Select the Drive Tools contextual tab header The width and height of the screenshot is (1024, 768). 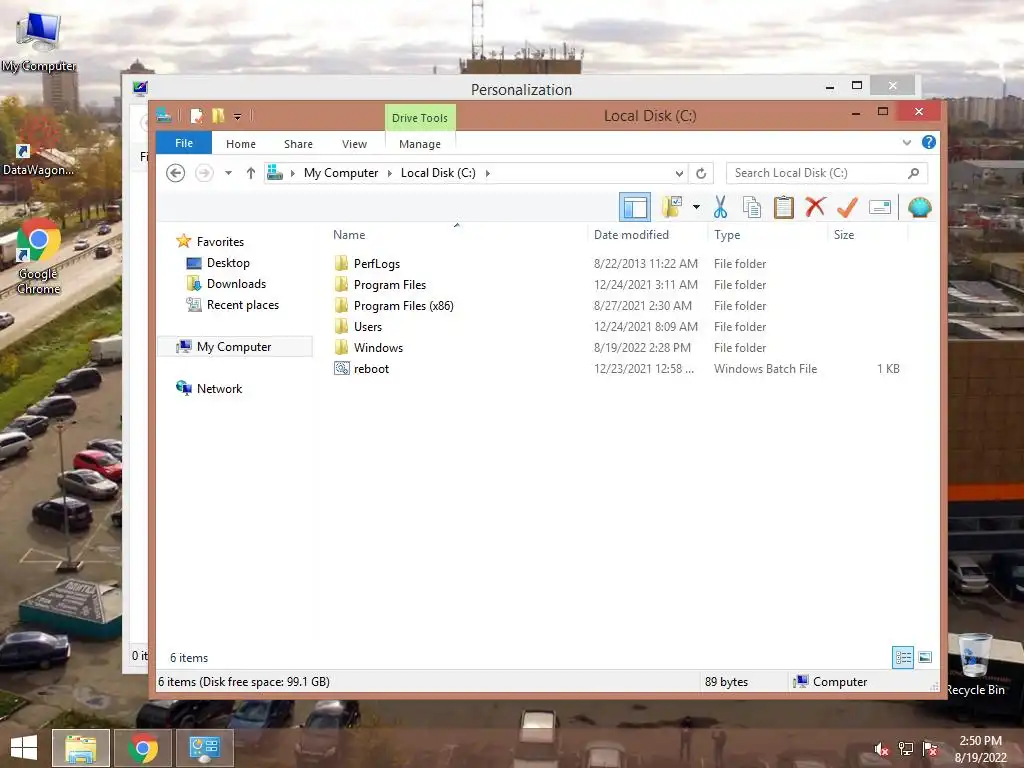pos(420,118)
